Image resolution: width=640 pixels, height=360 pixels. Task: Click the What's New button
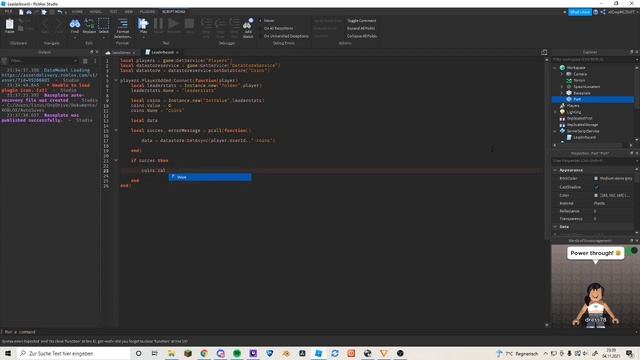pos(580,12)
